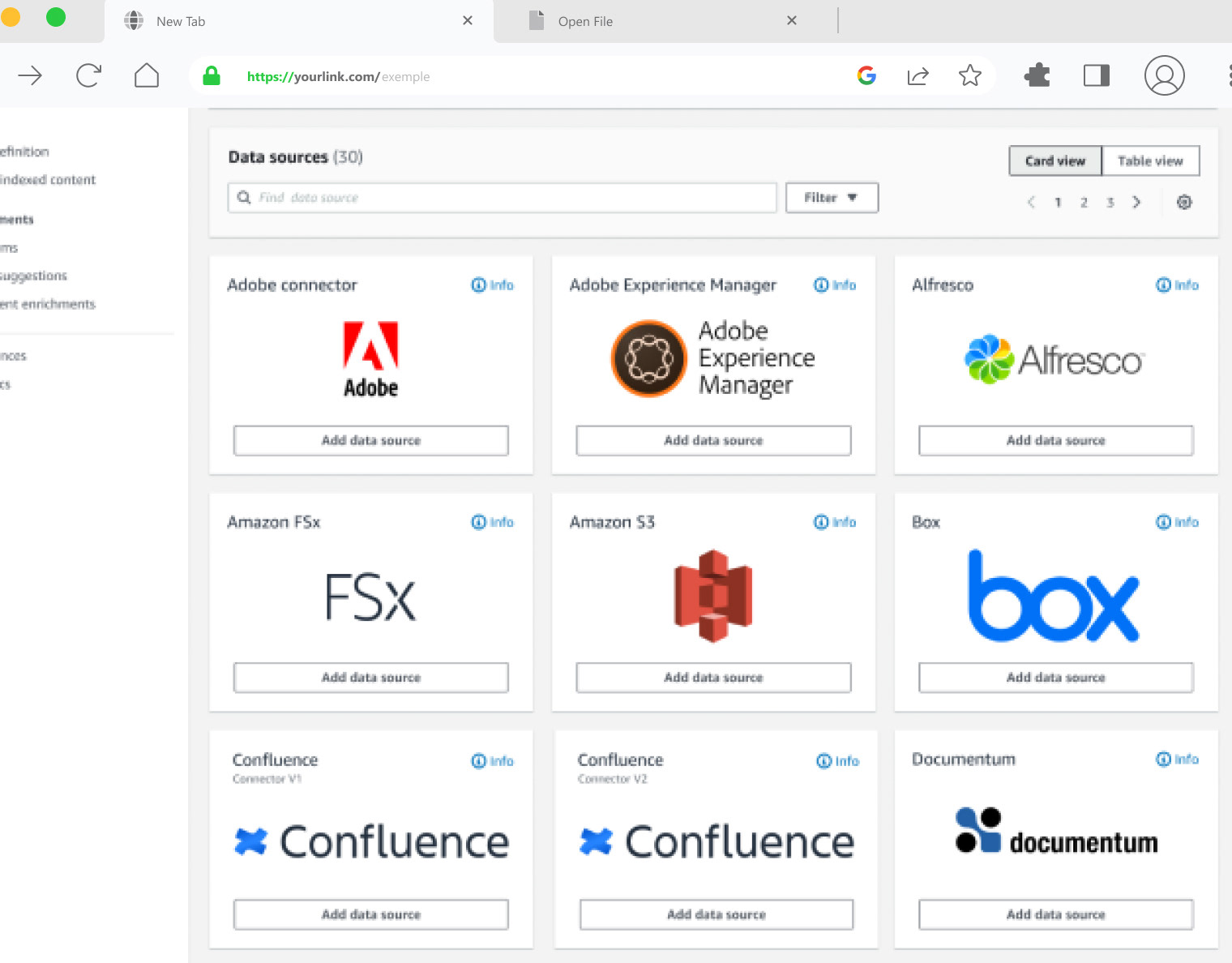Click the FSx logo image
Image resolution: width=1232 pixels, height=963 pixels.
click(x=370, y=597)
